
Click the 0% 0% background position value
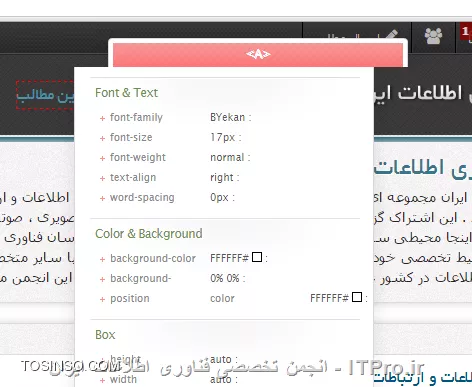(225, 278)
